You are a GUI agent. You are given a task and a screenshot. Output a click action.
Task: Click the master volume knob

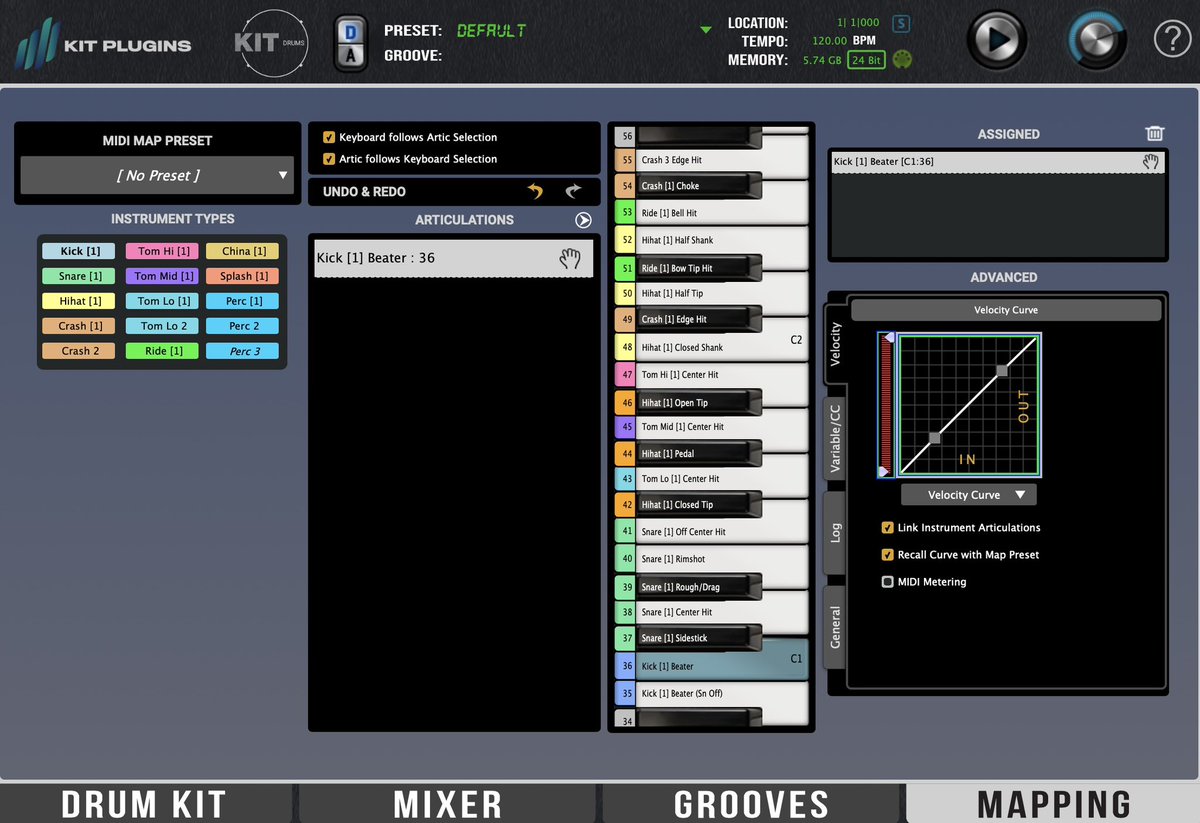pyautogui.click(x=1097, y=40)
